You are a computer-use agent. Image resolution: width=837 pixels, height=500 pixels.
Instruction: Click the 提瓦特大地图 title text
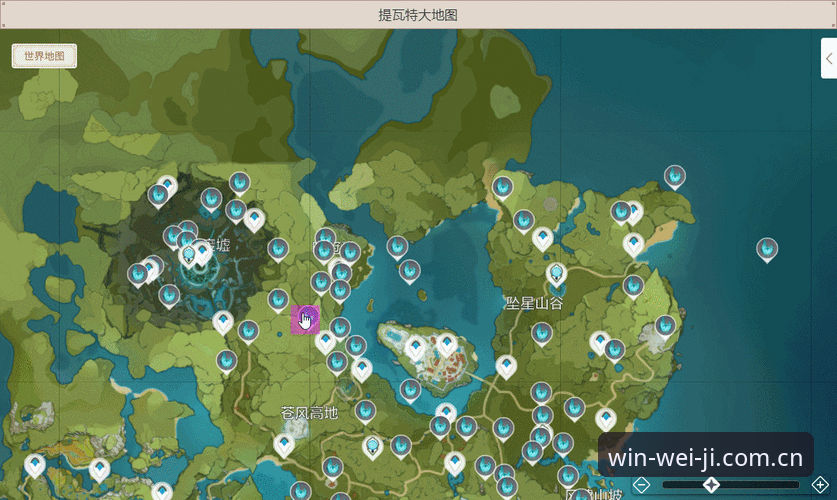tap(418, 15)
